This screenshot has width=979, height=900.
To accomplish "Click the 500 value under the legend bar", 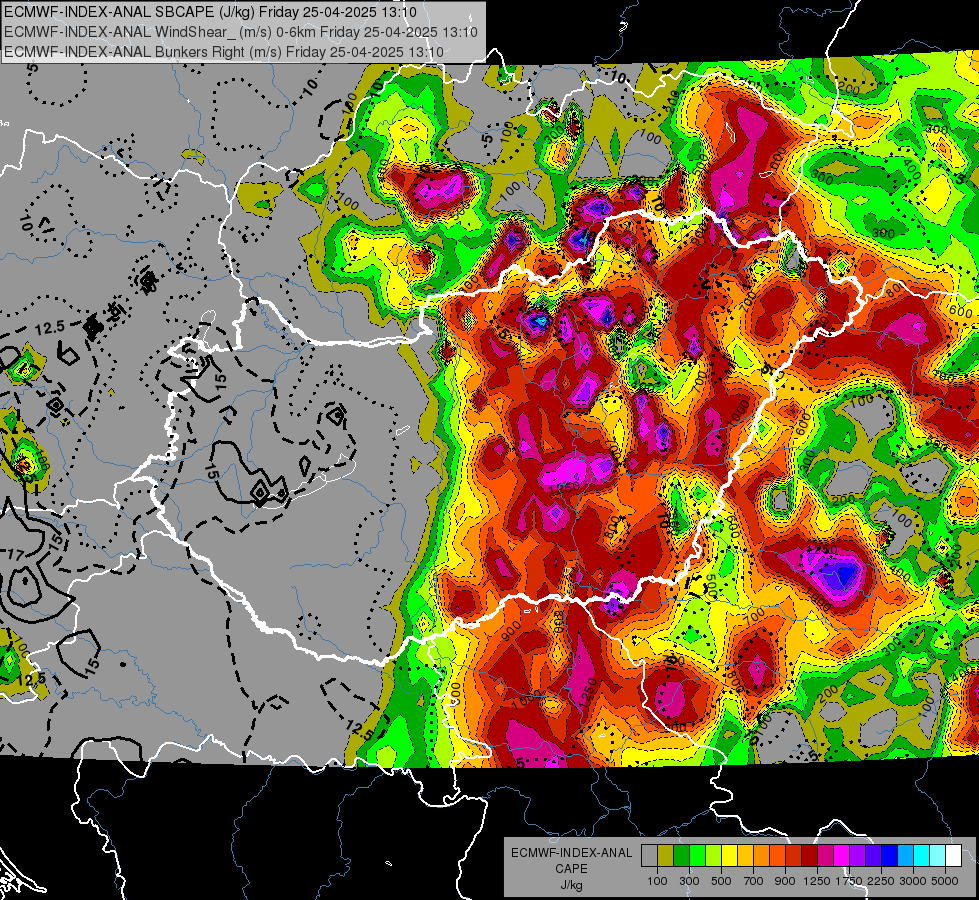I will [x=721, y=881].
